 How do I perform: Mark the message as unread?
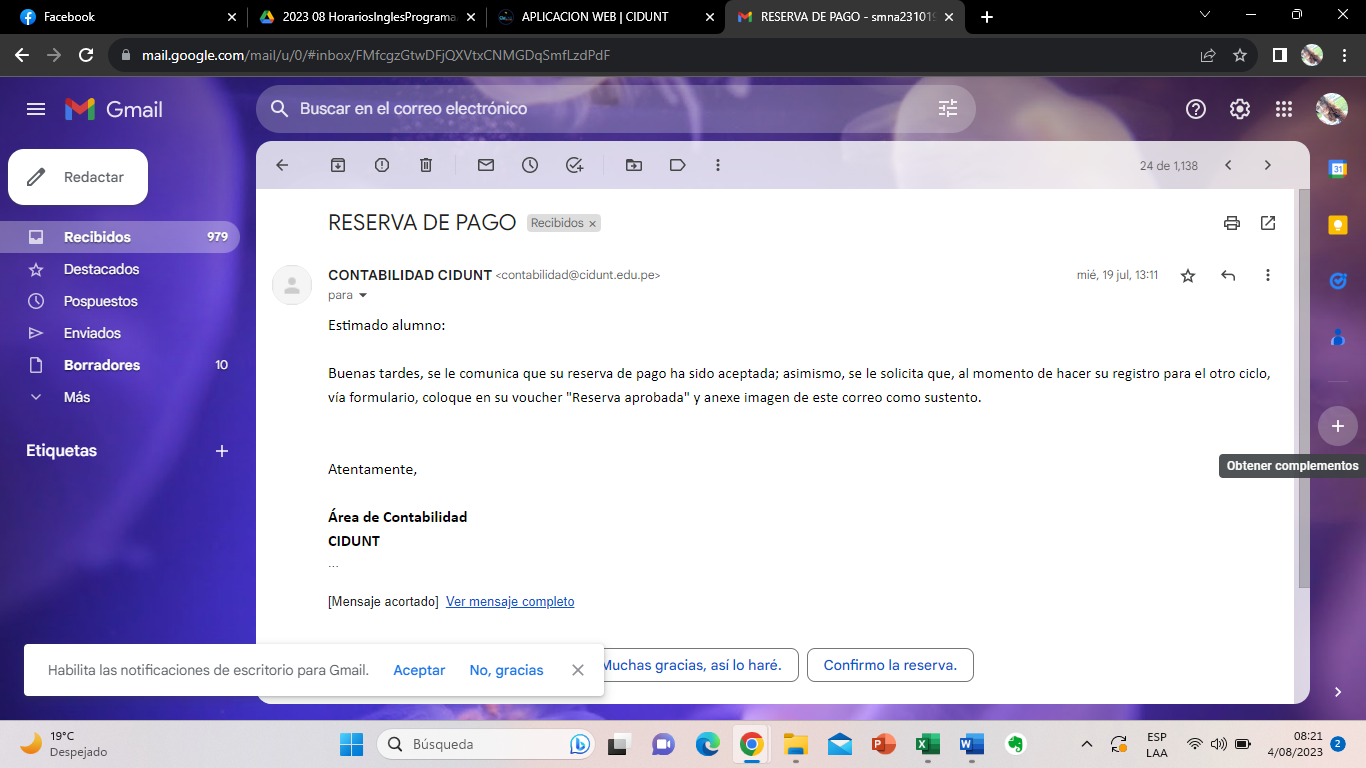click(486, 165)
